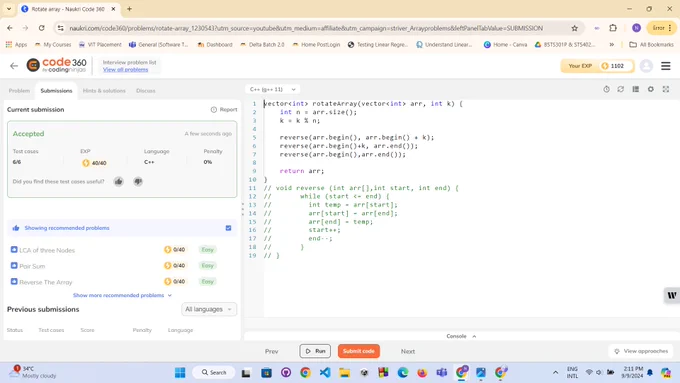Open the Start menu in taskbar
Image resolution: width=680 pixels, height=383 pixels.
point(180,372)
